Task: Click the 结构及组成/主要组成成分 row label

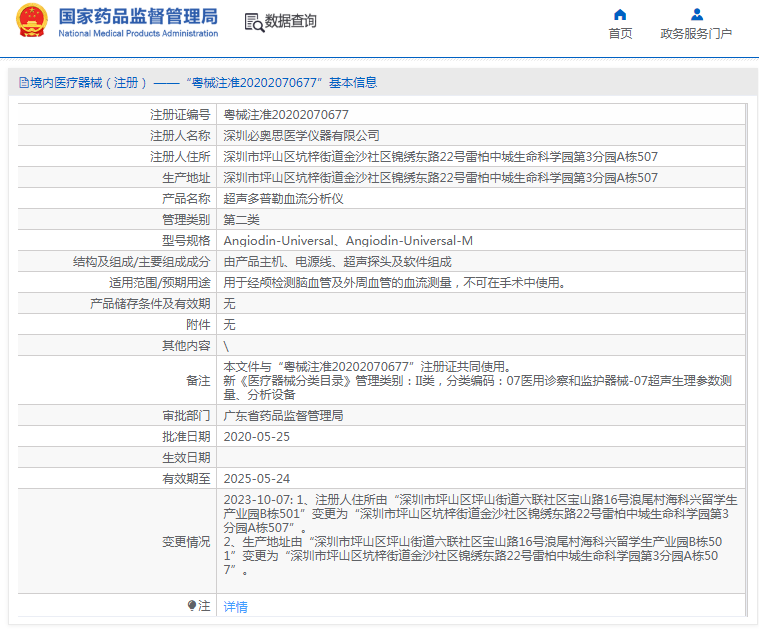Action: [141, 262]
